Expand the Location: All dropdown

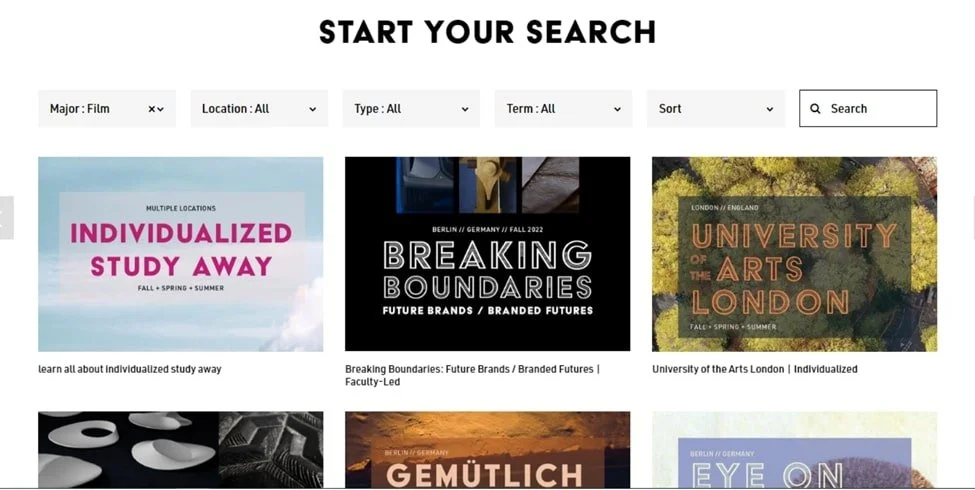tap(259, 109)
